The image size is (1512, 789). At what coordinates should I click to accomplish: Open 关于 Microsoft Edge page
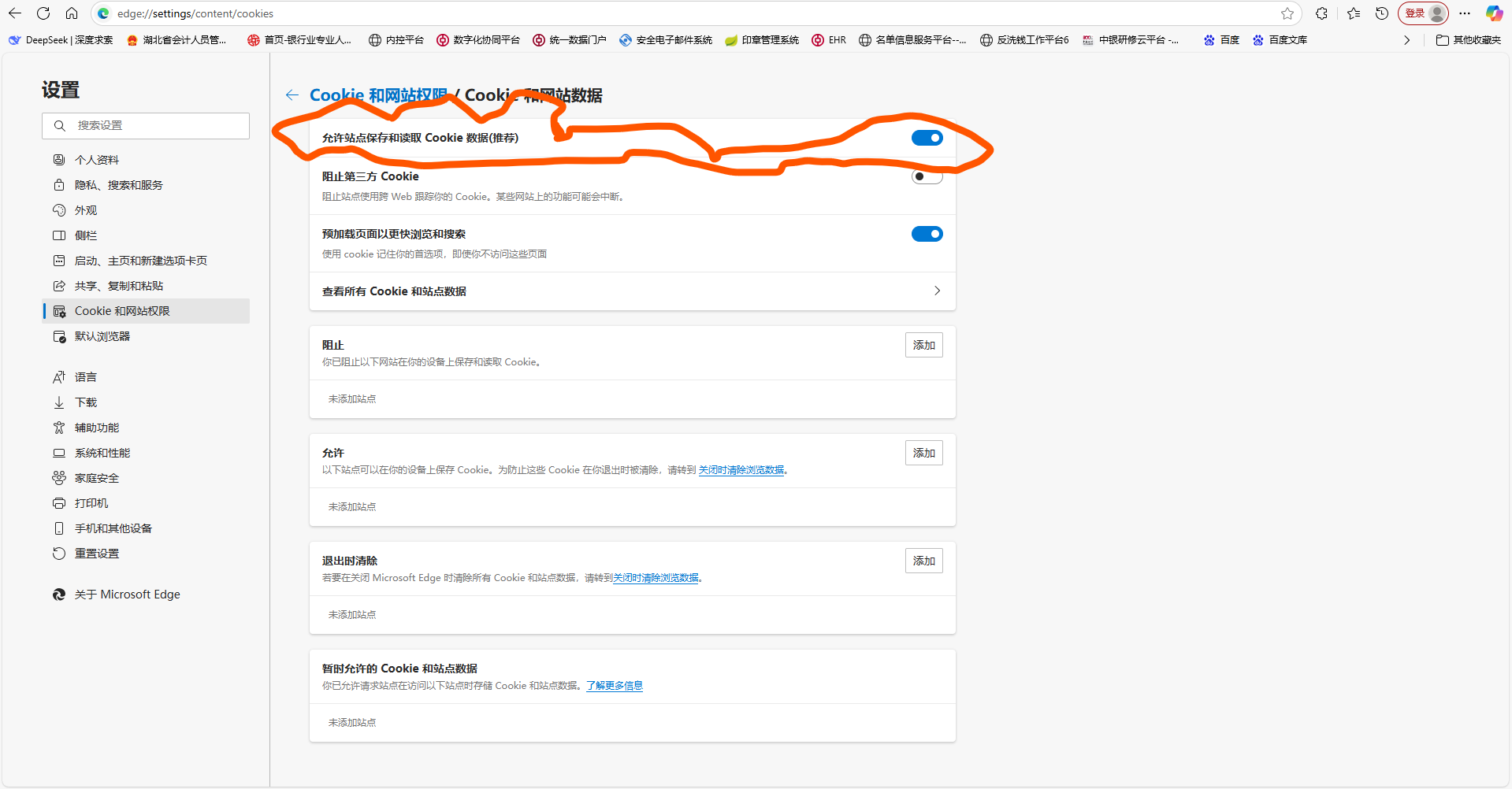[x=146, y=595]
